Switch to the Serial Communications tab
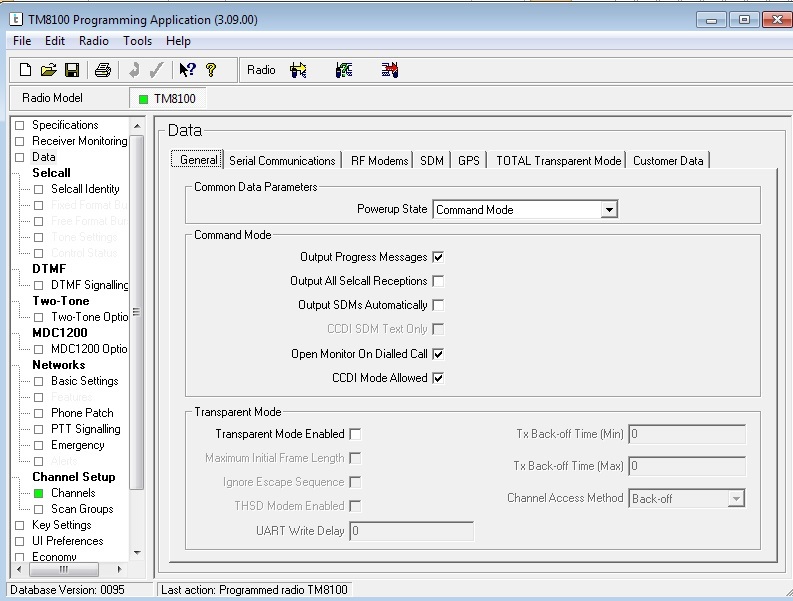793x601 pixels. click(x=282, y=161)
